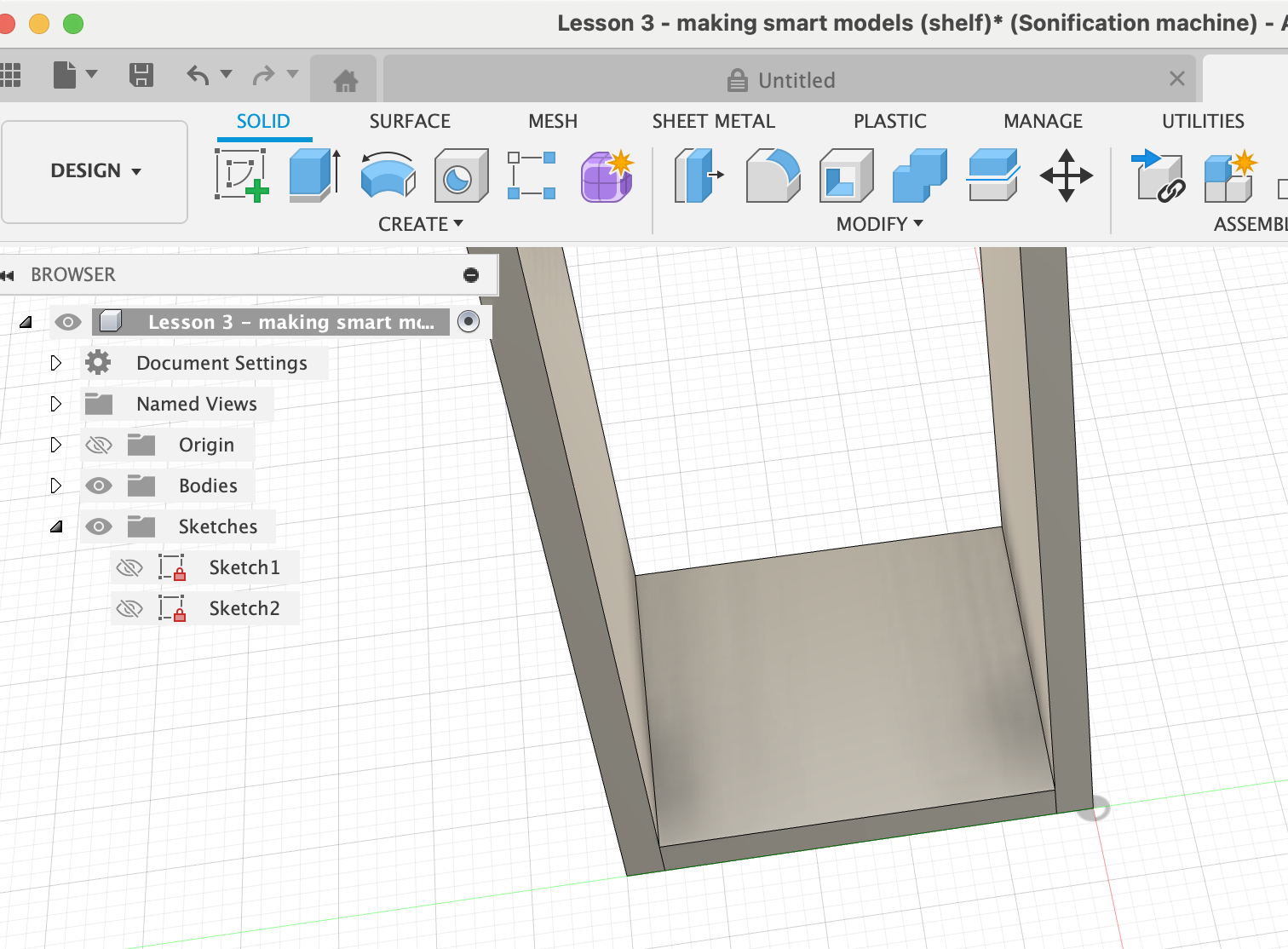The image size is (1288, 949).
Task: Select the Revolve tool
Action: coord(388,175)
